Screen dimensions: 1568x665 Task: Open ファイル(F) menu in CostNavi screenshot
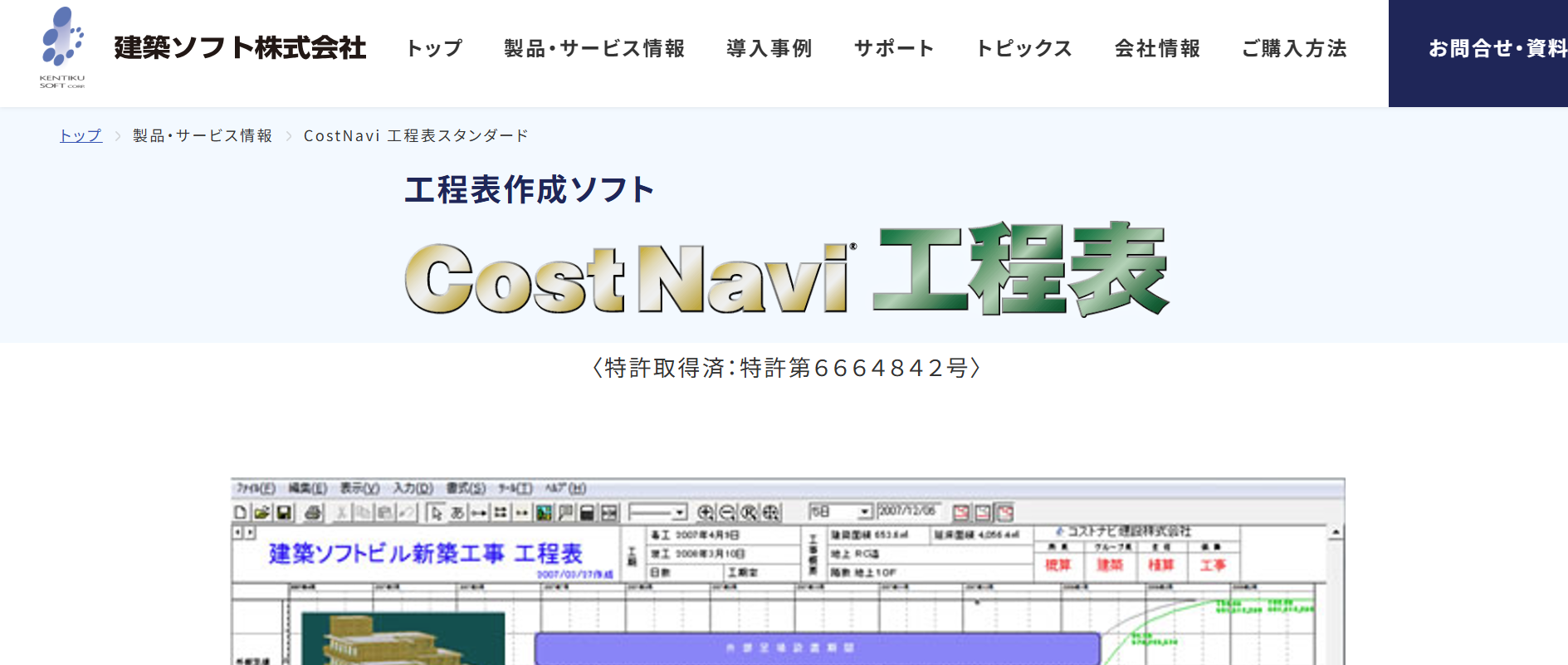point(256,488)
